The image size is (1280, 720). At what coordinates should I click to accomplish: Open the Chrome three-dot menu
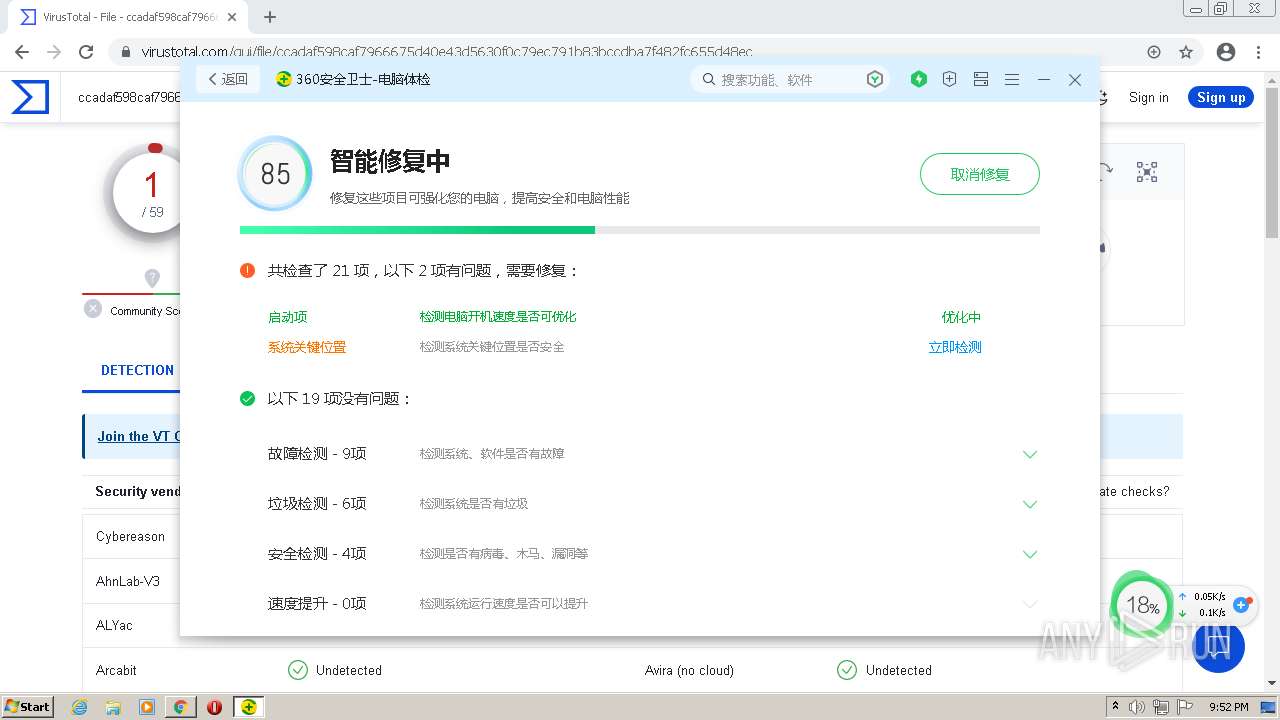1259,52
